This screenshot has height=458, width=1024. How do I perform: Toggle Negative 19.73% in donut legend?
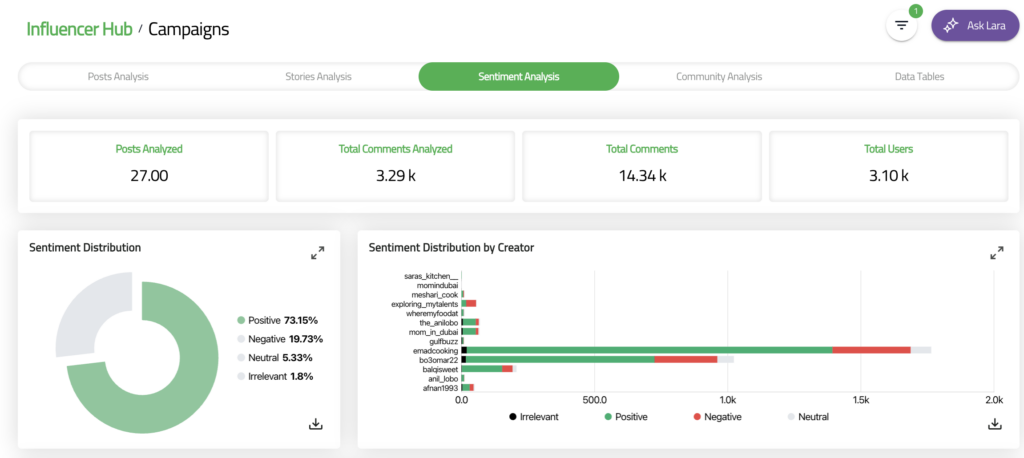point(279,339)
